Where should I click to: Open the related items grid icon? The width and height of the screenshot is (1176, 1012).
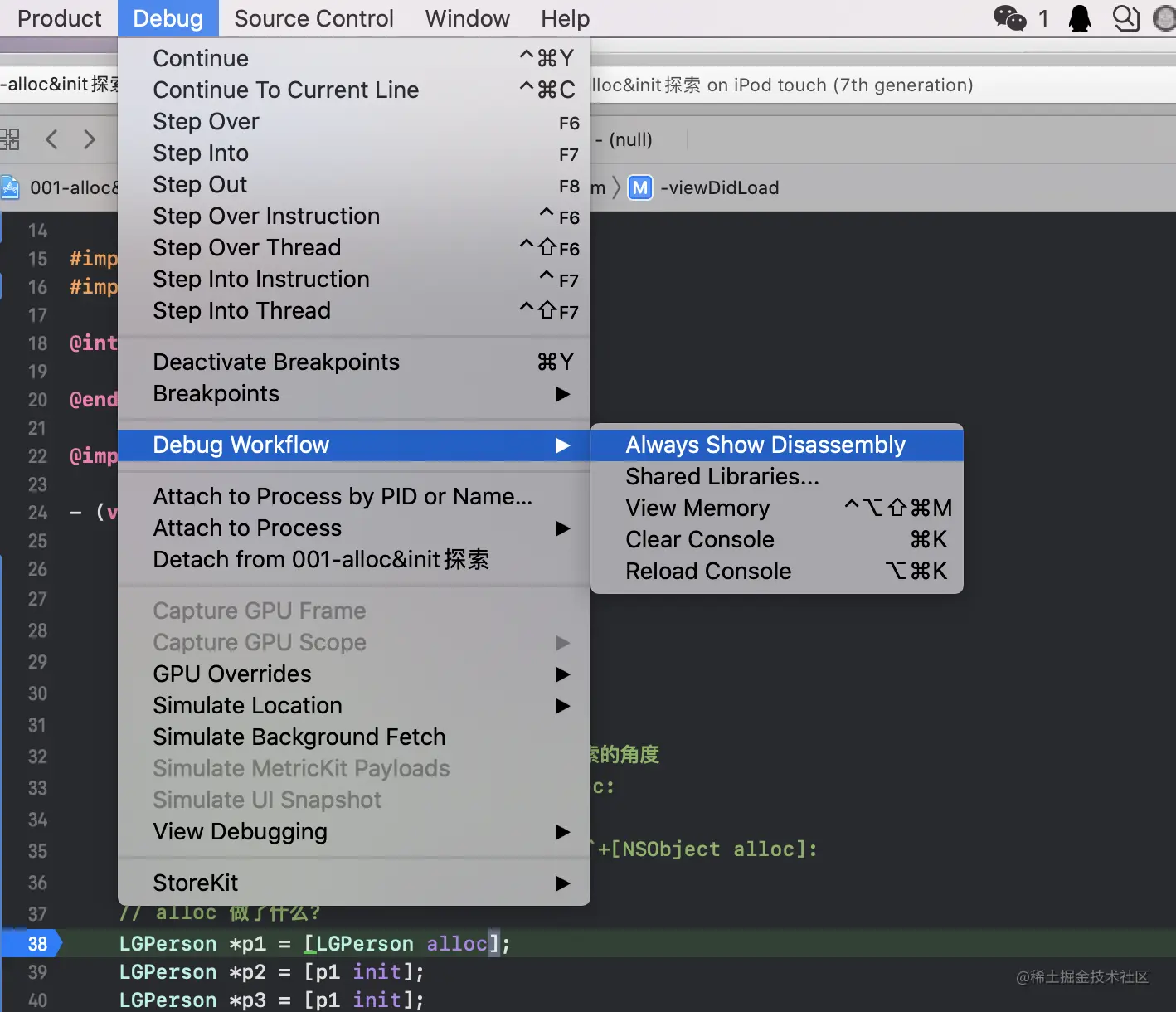pyautogui.click(x=9, y=139)
